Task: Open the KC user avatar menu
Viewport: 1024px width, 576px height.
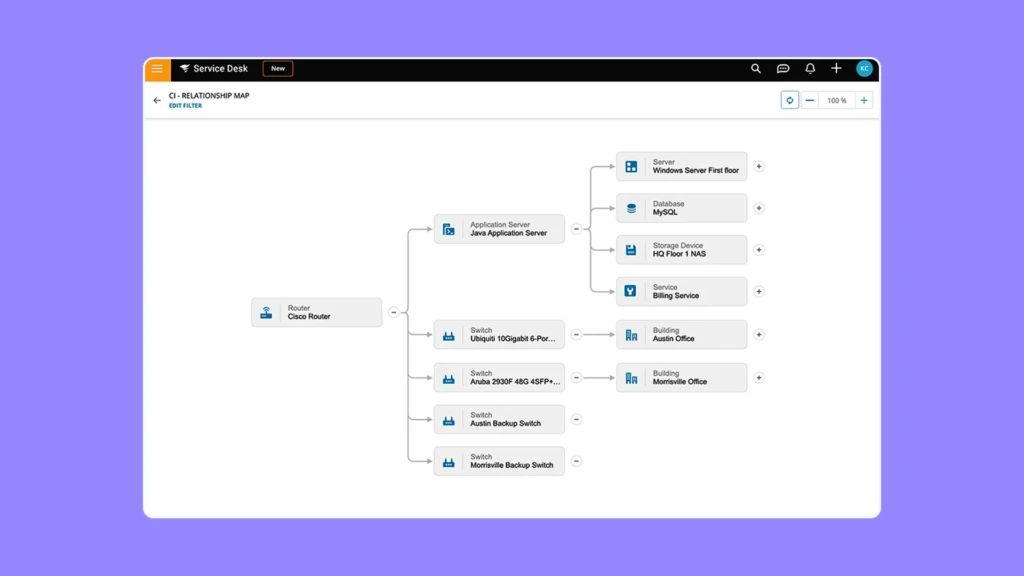Action: coord(865,69)
